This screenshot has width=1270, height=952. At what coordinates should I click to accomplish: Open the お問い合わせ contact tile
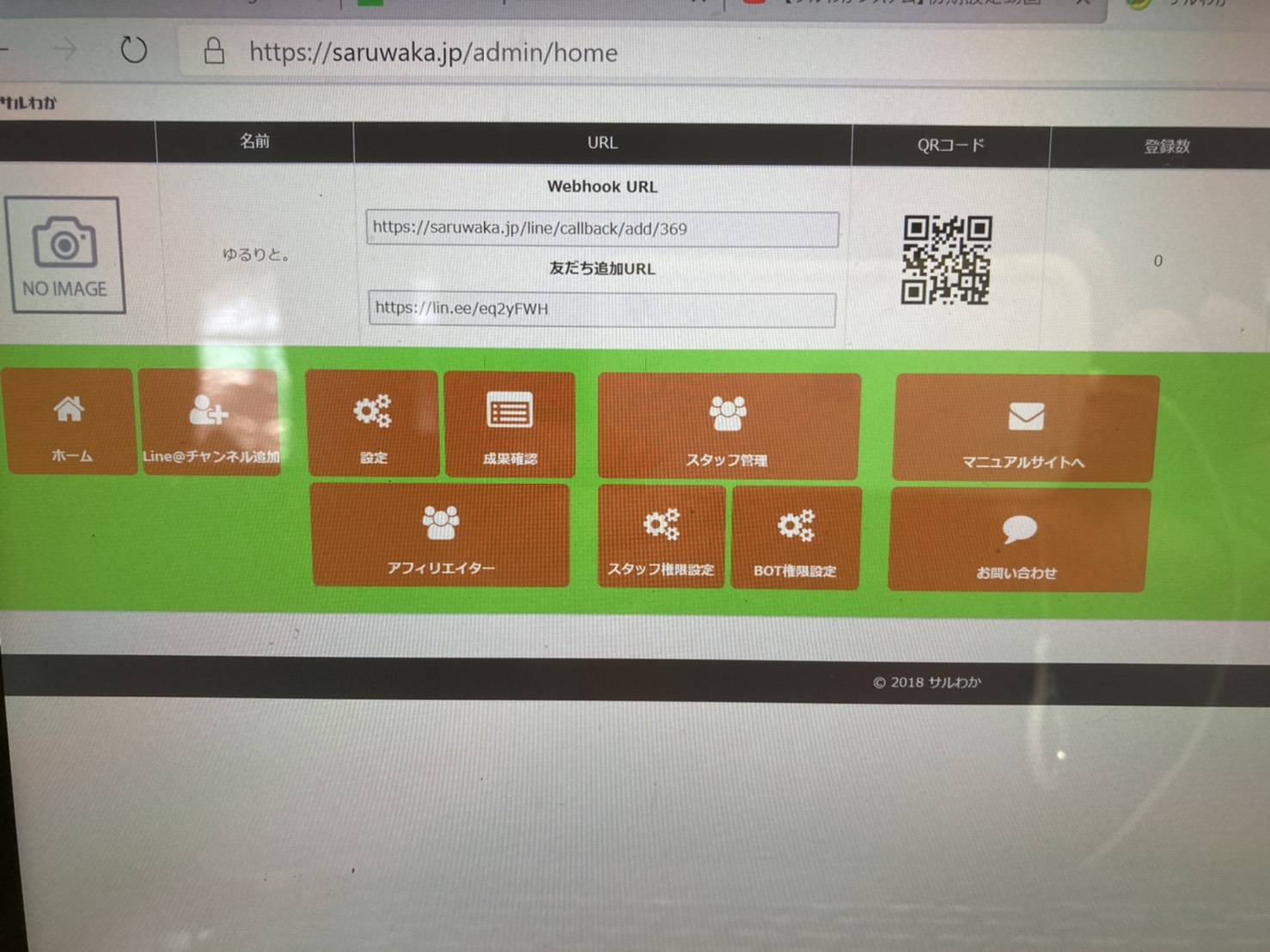click(x=1018, y=540)
